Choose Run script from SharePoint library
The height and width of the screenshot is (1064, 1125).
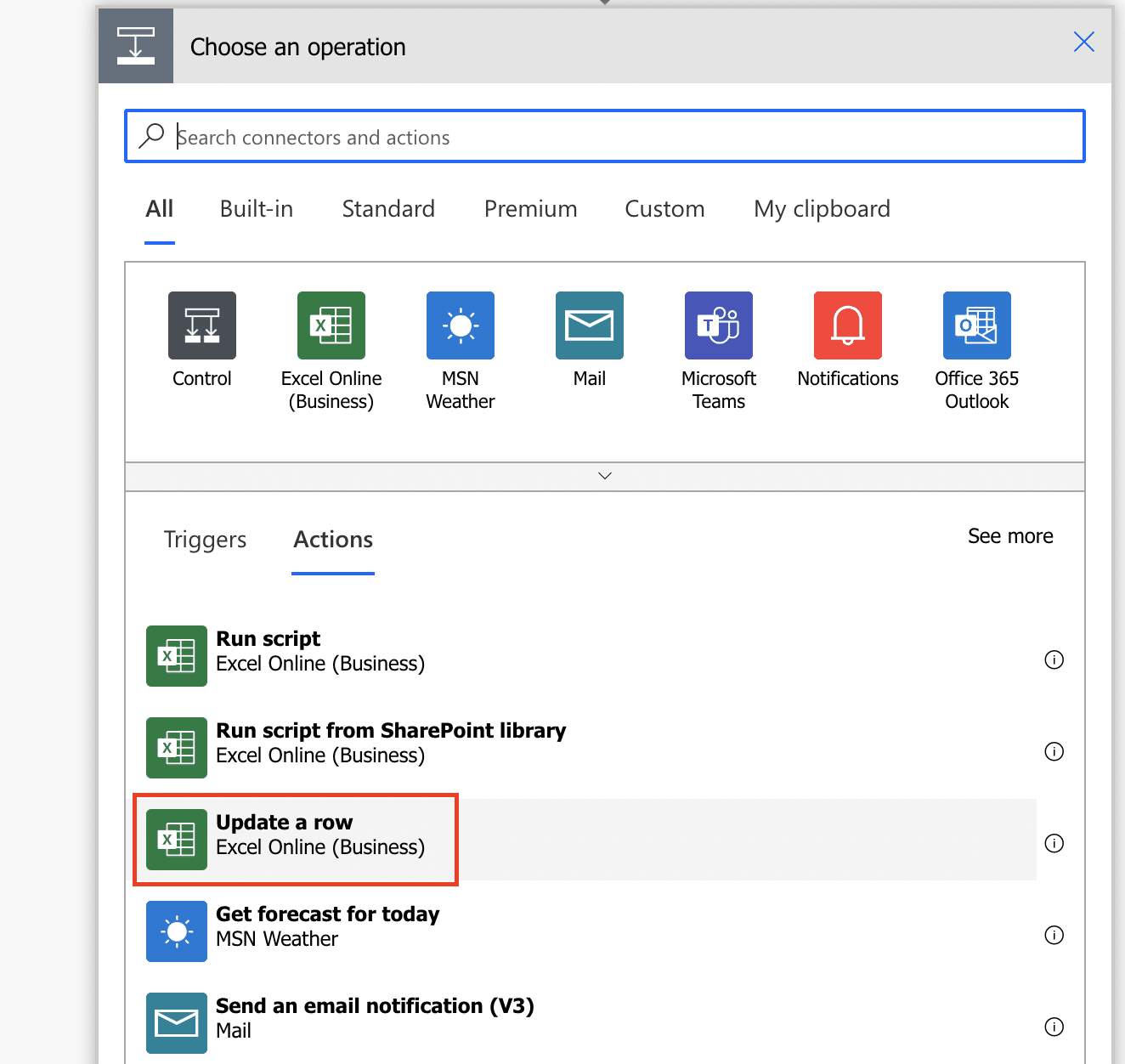pos(390,743)
